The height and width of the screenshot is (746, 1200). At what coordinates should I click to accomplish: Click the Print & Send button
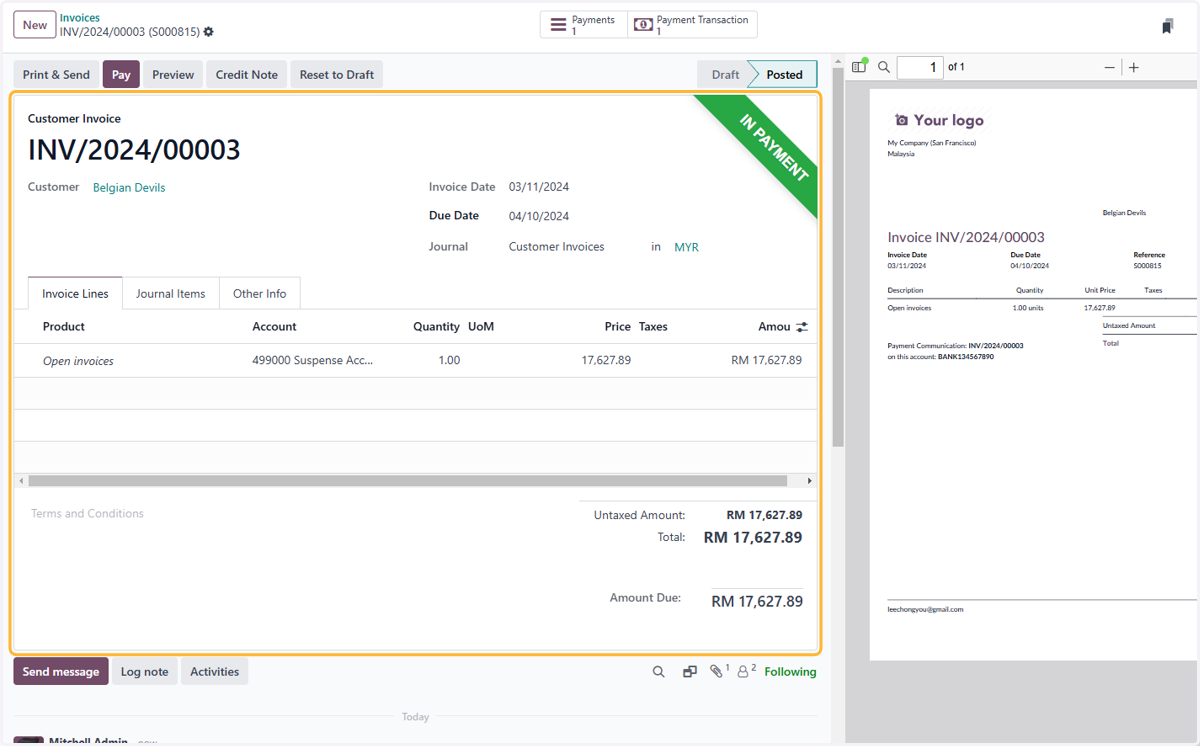(x=56, y=75)
